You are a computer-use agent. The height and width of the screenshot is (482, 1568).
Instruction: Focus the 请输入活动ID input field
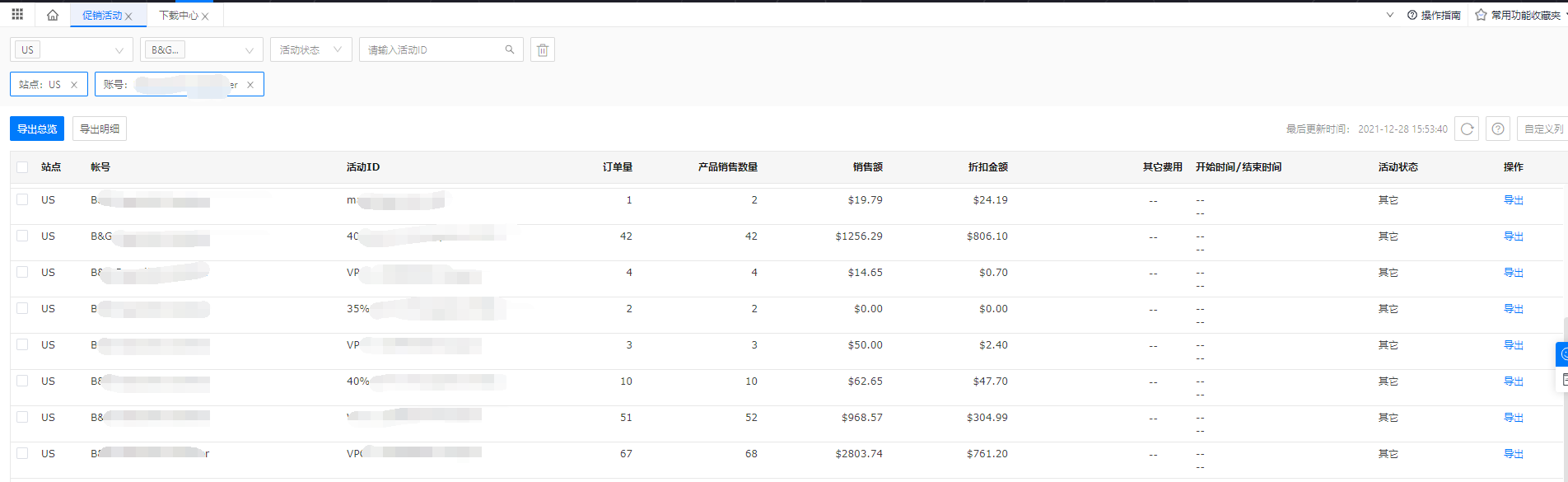(432, 50)
